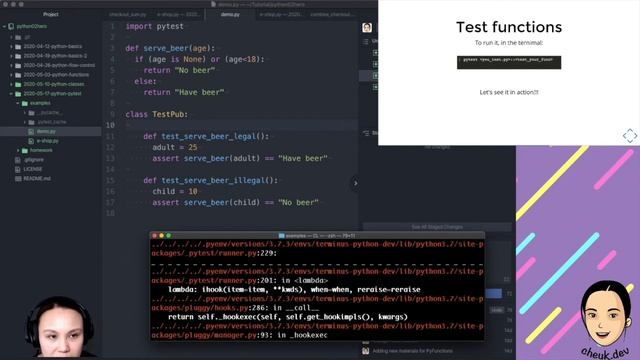Click 'def test_serve_beer_legal():' in the editor
Viewport: 640px width, 360px height.
click(206, 137)
